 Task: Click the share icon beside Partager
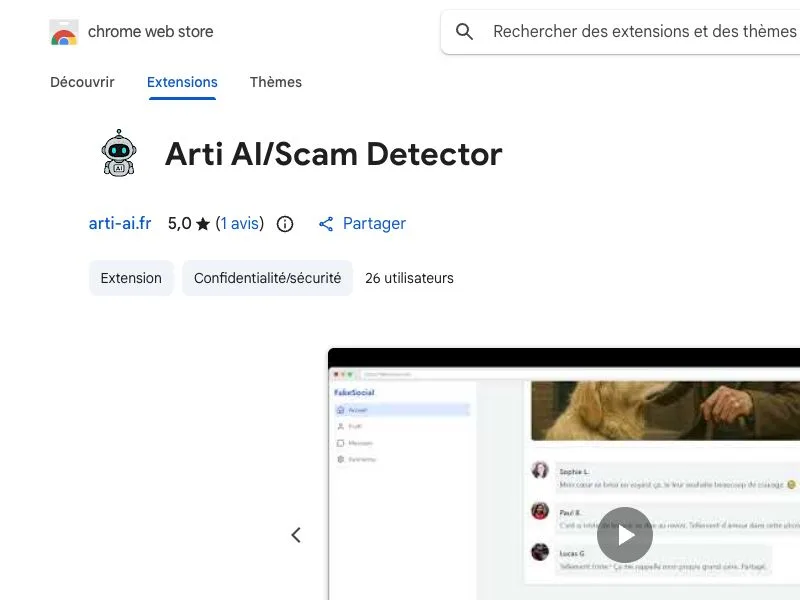pos(326,224)
